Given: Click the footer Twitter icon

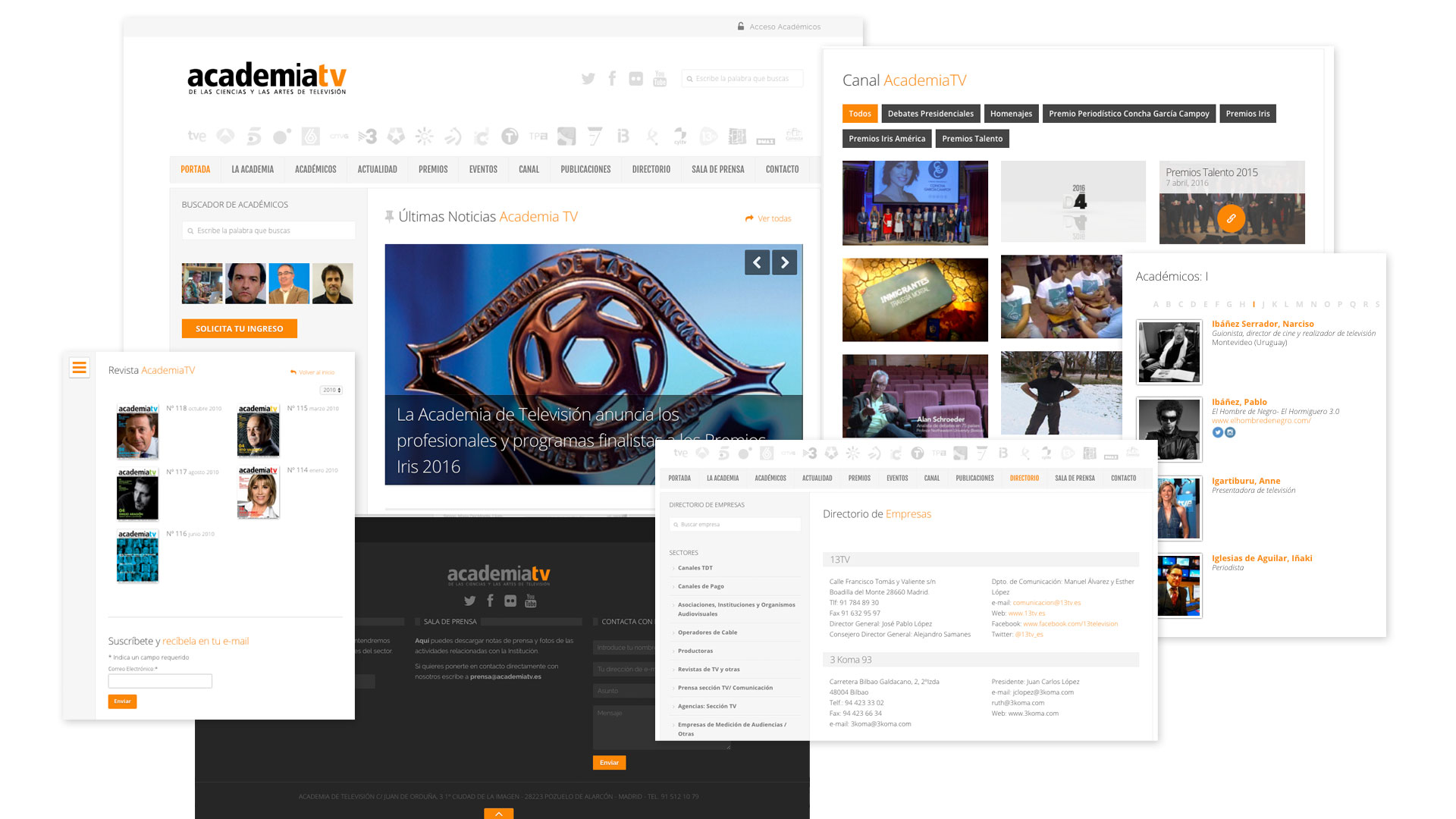Looking at the screenshot, I should [x=470, y=601].
